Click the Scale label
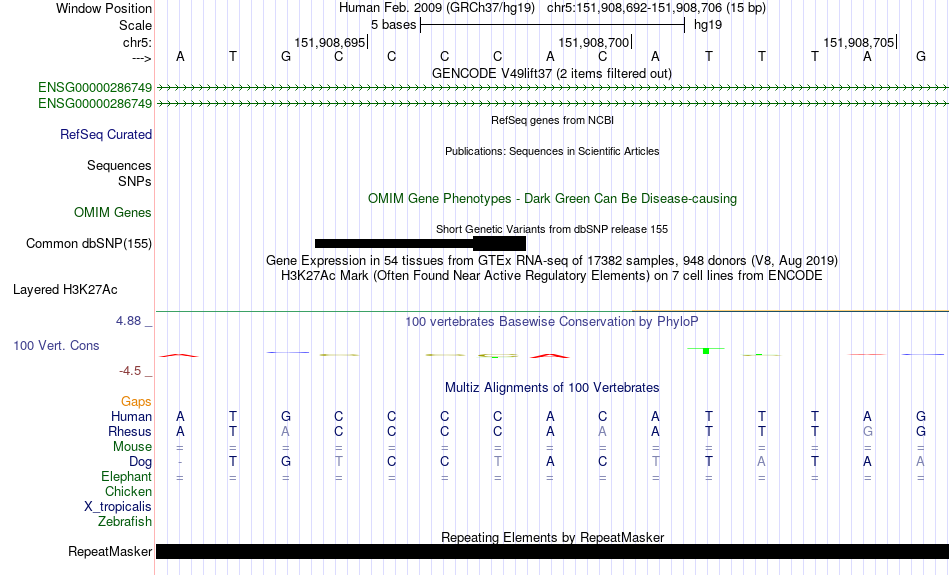This screenshot has width=950, height=575. pos(135,25)
